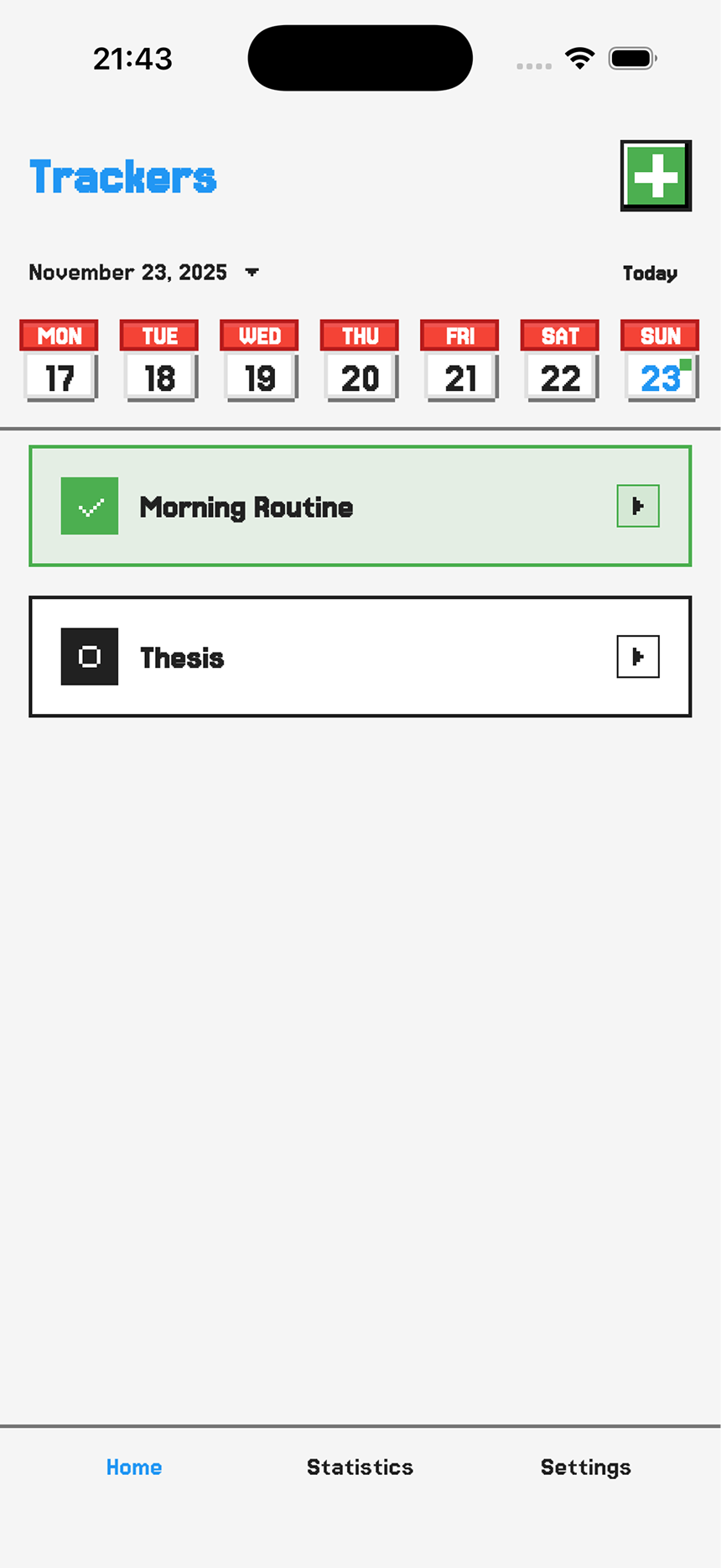Tap the green plus add tracker icon

pyautogui.click(x=656, y=175)
